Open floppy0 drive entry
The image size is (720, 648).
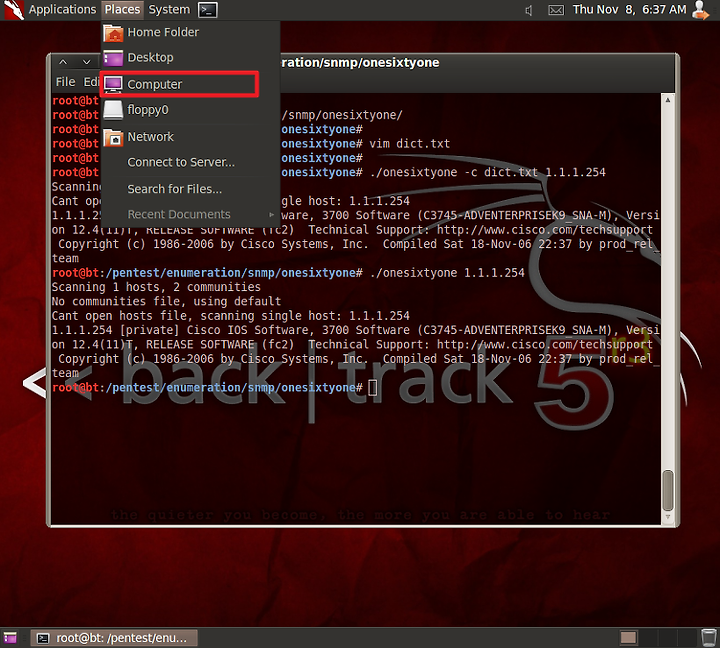coord(190,110)
